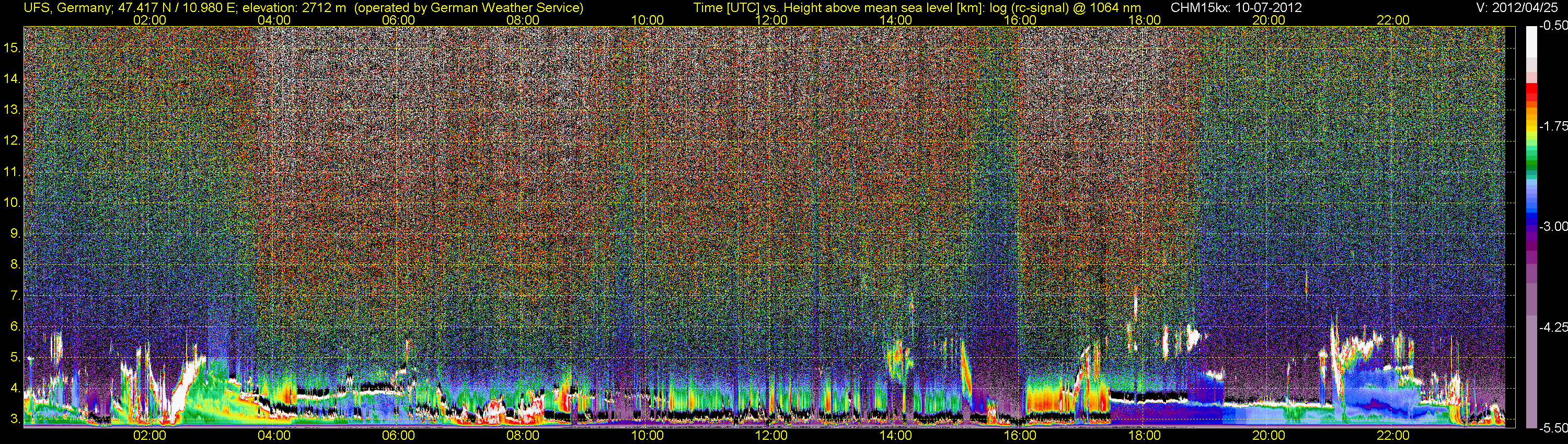Screen dimensions: 1568x444
Task: Select the 16:00 label below the plot
Action: pyautogui.click(x=1020, y=436)
